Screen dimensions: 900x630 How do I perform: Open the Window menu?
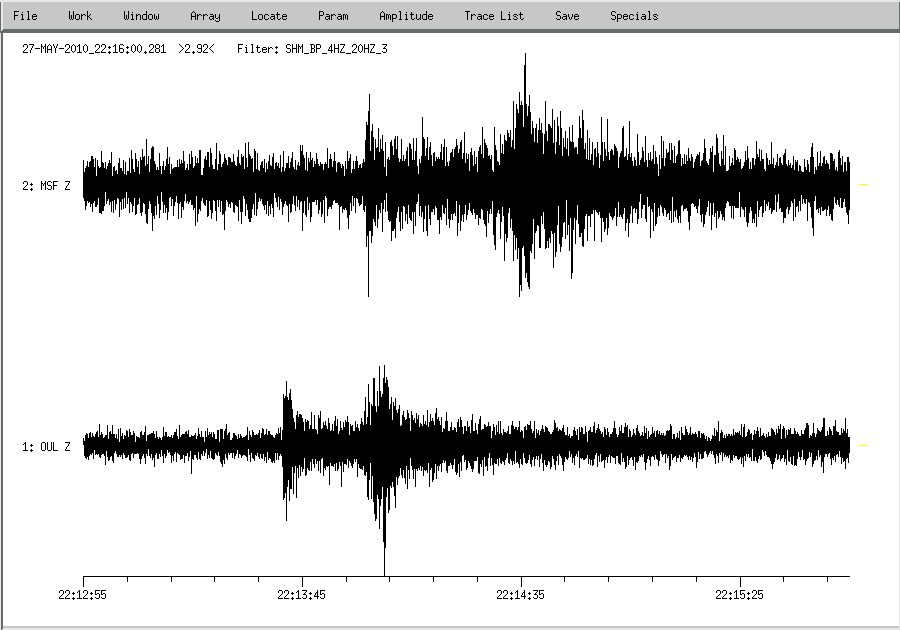141,16
